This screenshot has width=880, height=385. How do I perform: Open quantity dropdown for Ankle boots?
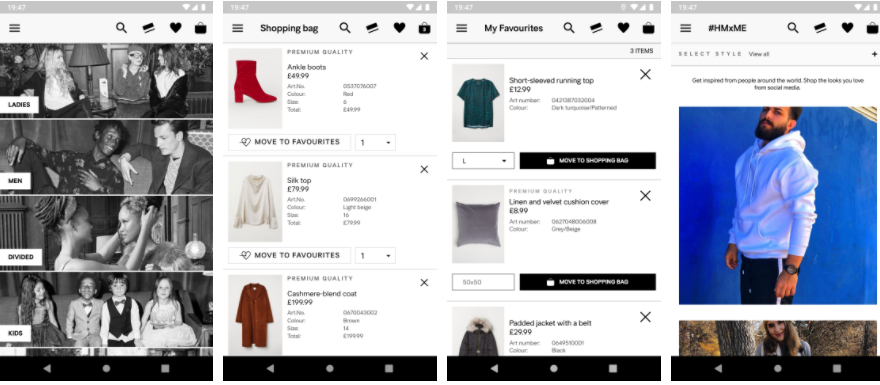375,143
